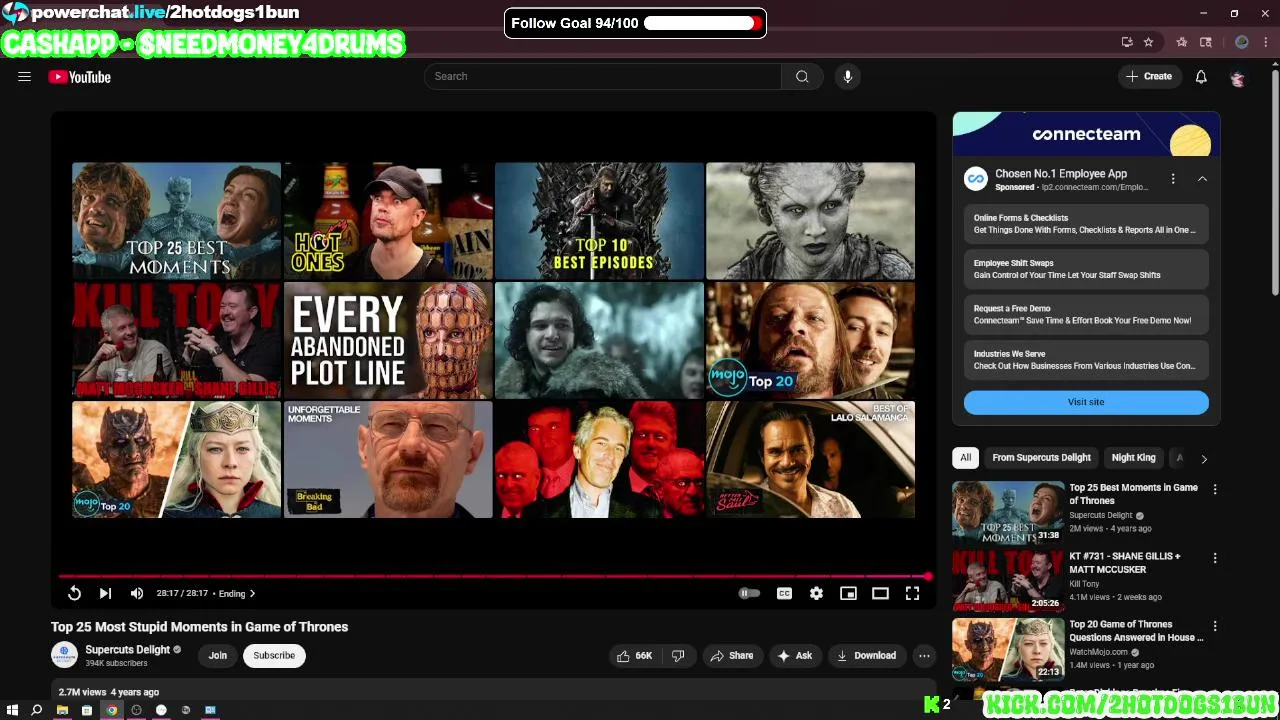Replay the finished video

click(74, 593)
